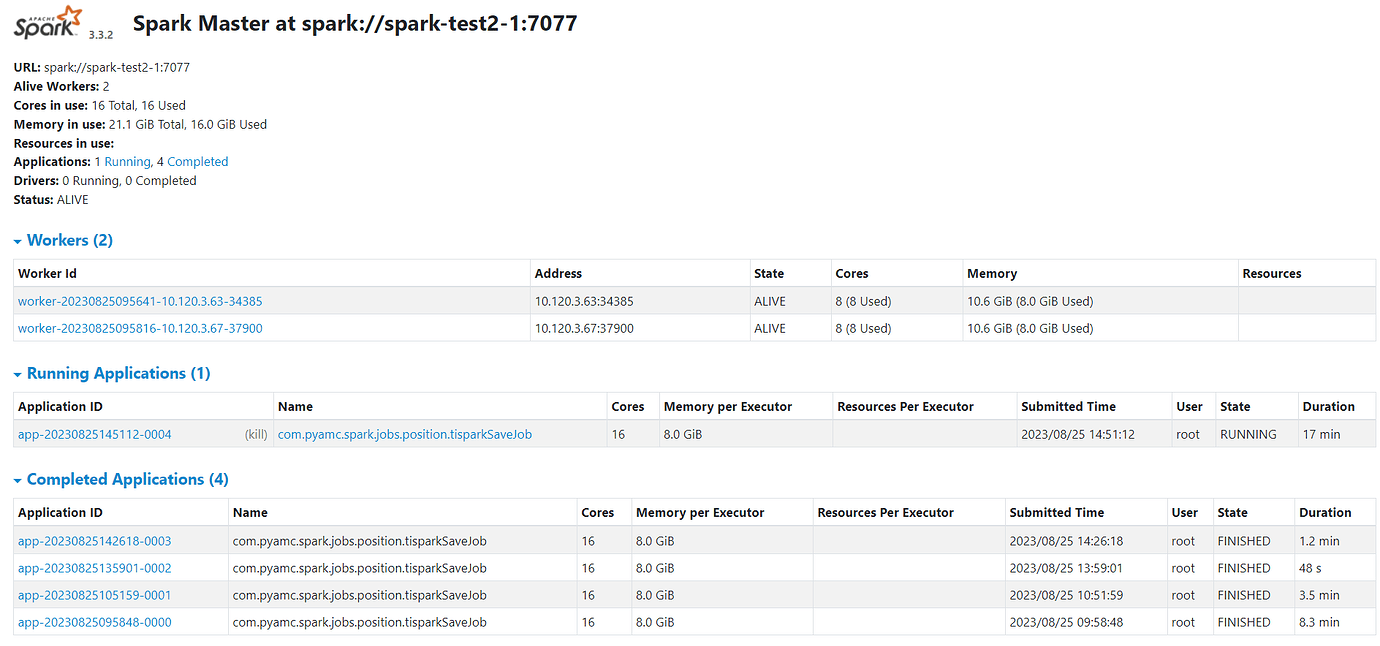Click the "Cores in use: 16 Total, 16 Used" line

(100, 106)
